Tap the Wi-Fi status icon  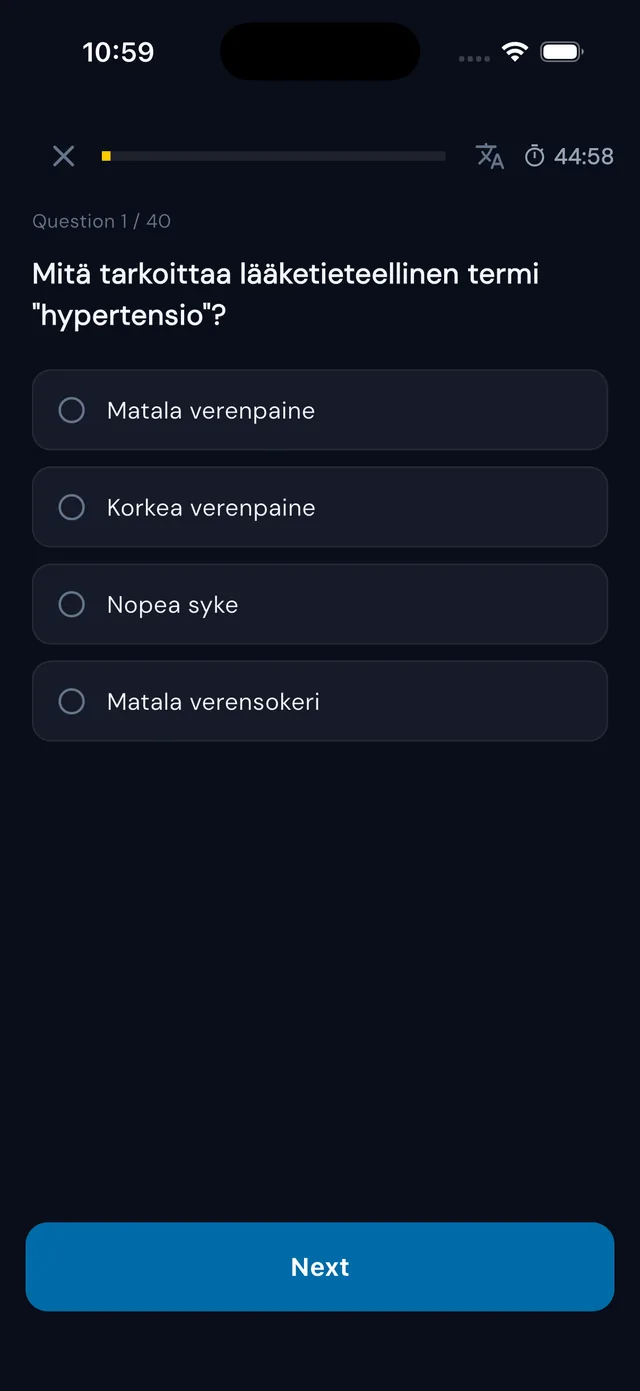click(x=515, y=52)
